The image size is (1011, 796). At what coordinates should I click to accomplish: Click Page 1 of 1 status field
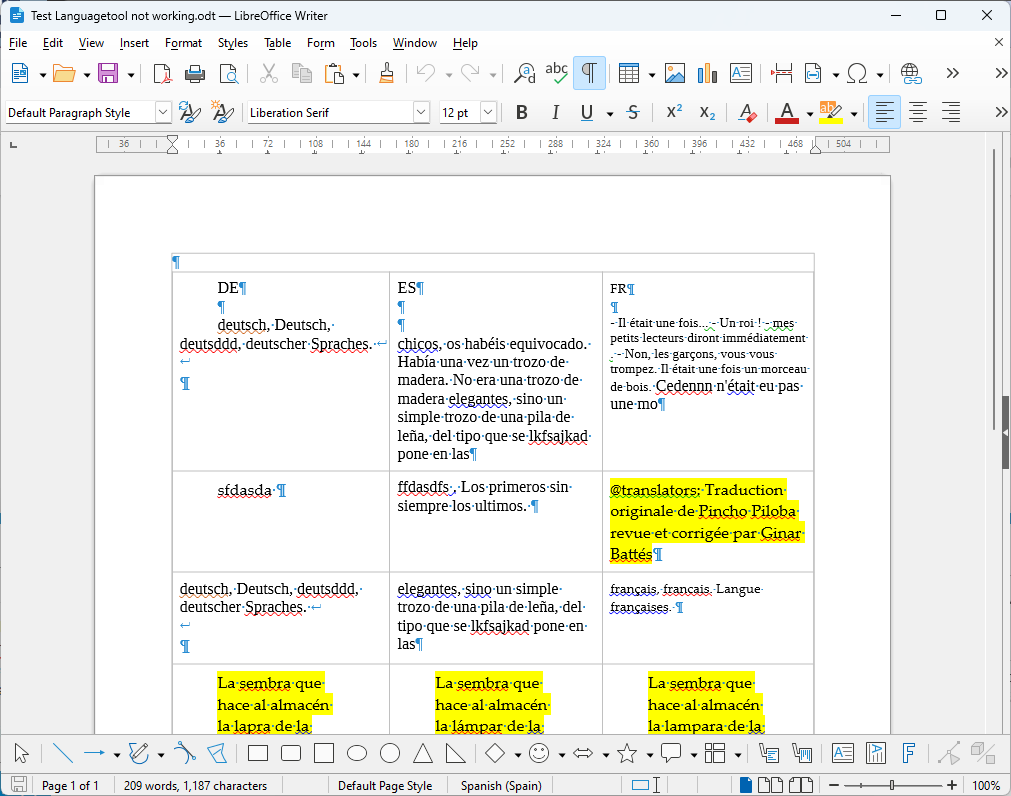pos(70,786)
